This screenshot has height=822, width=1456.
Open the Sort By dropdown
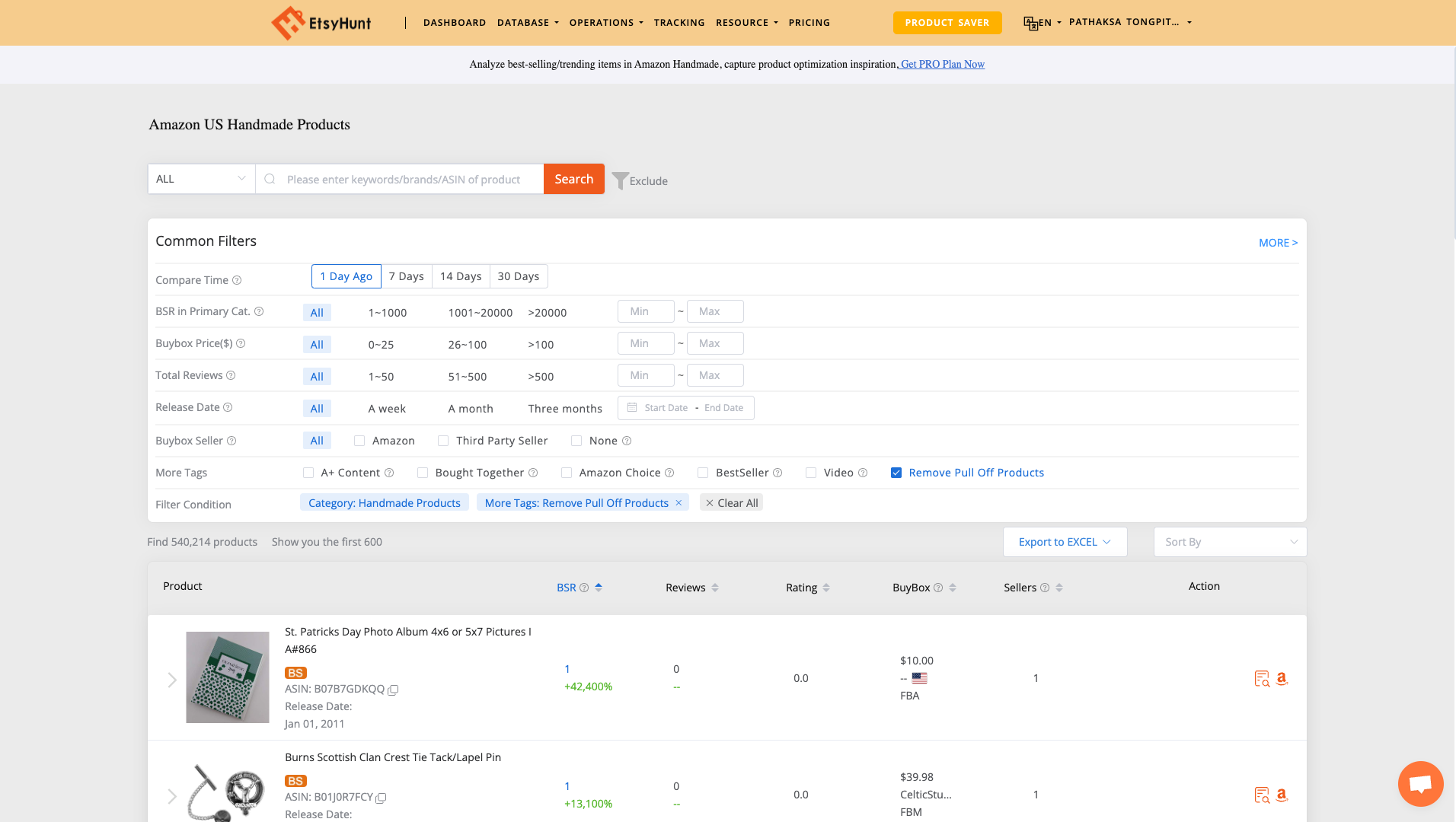click(x=1230, y=542)
